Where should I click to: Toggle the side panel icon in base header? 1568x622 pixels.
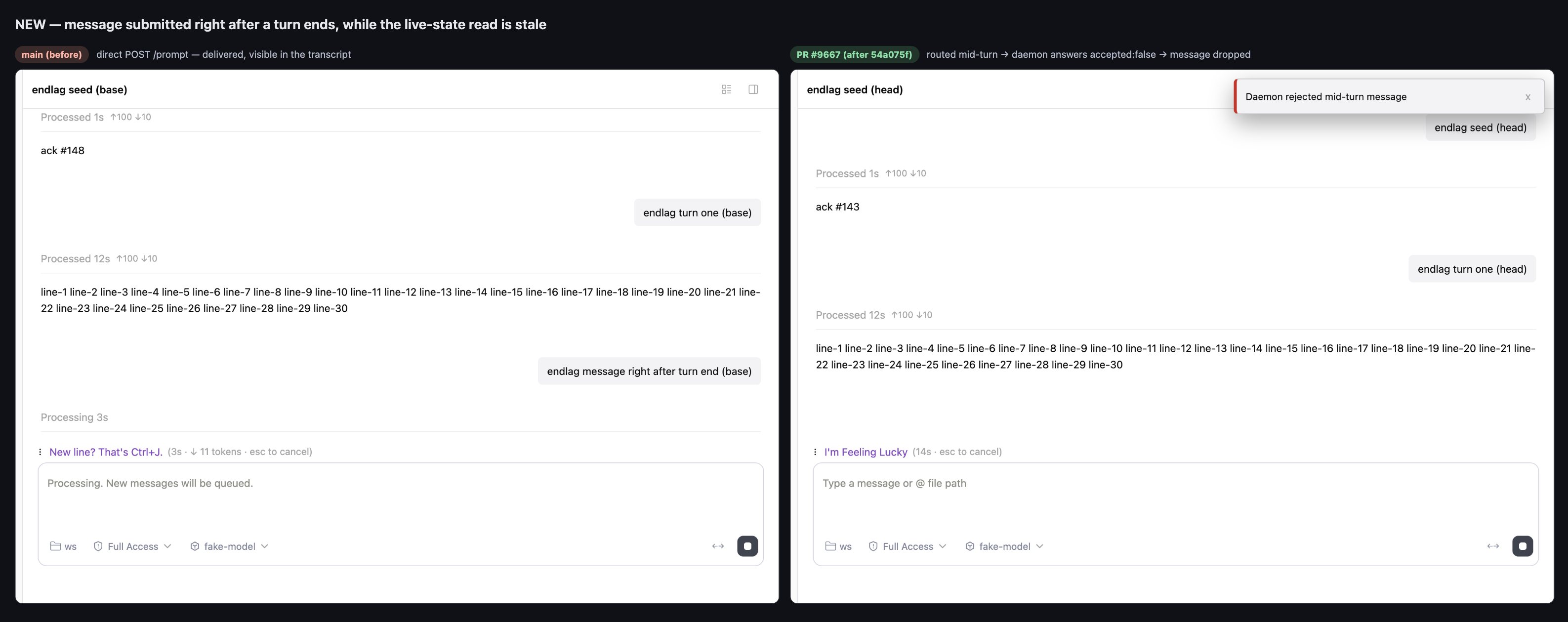[x=753, y=89]
